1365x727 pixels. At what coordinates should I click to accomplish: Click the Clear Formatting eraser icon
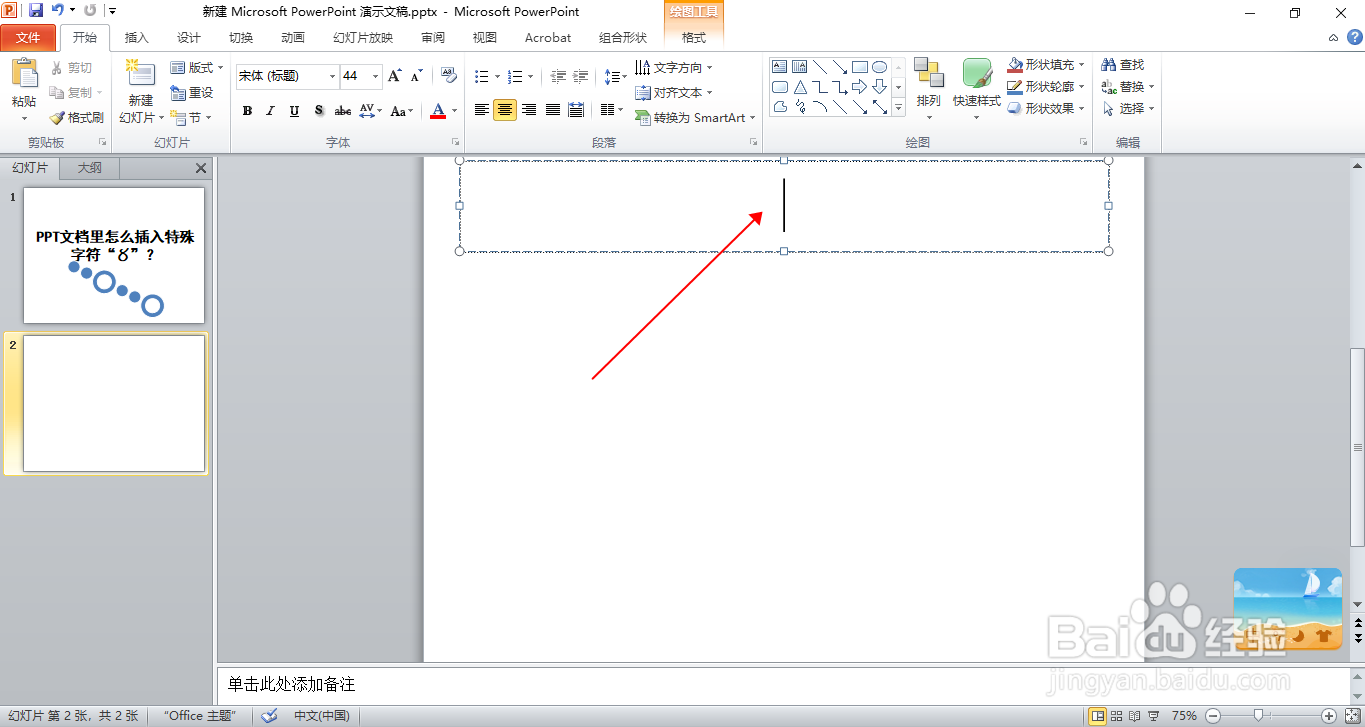448,76
